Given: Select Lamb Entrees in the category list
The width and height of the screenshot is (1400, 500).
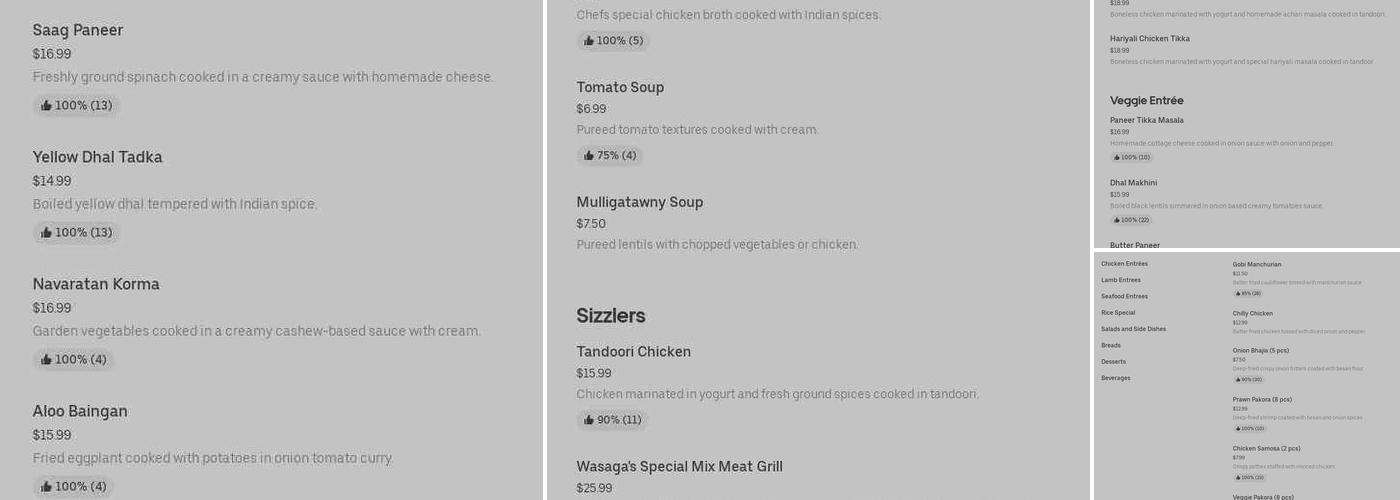Looking at the screenshot, I should (1121, 280).
